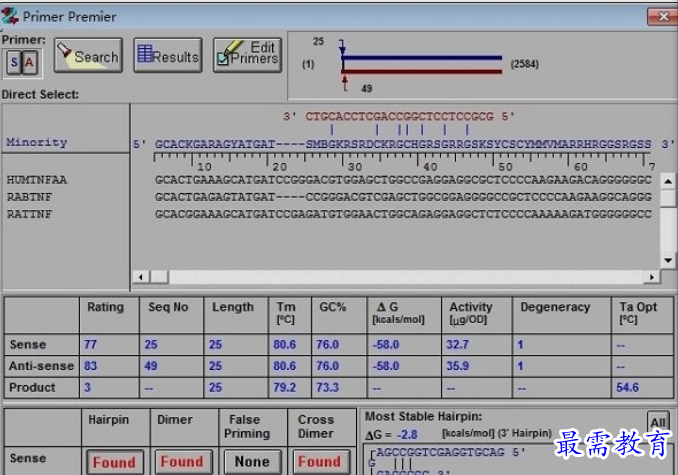678x475 pixels.
Task: Click the Sense ΔG value -58.0
Action: 386,344
